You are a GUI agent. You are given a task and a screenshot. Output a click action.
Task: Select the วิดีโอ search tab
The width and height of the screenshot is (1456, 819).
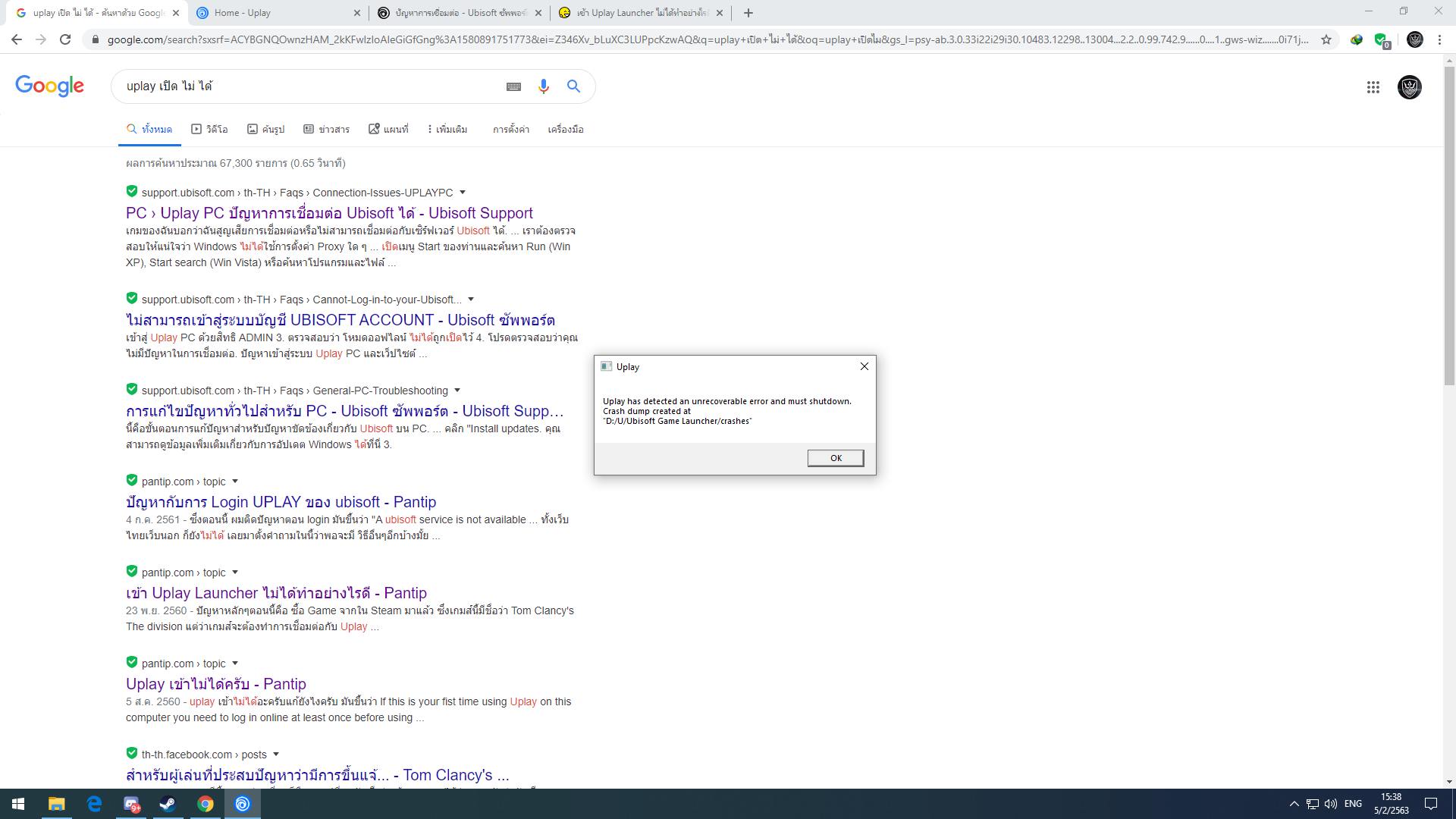209,130
